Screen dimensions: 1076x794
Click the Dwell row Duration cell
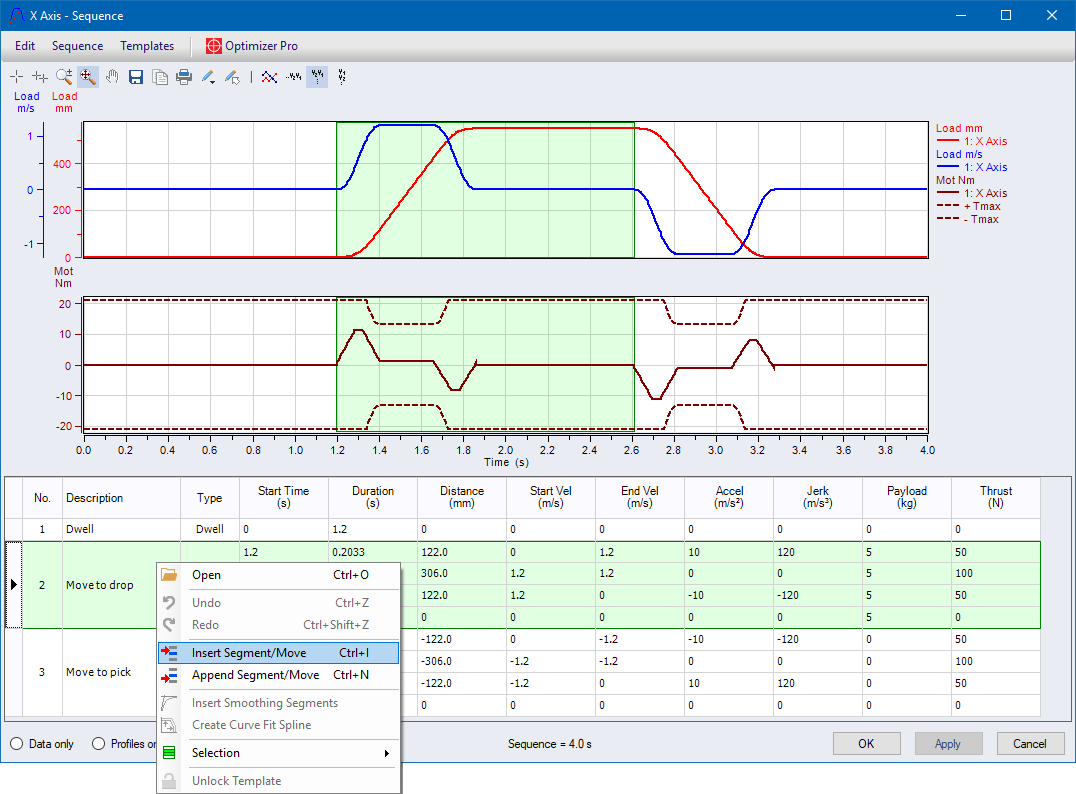372,529
